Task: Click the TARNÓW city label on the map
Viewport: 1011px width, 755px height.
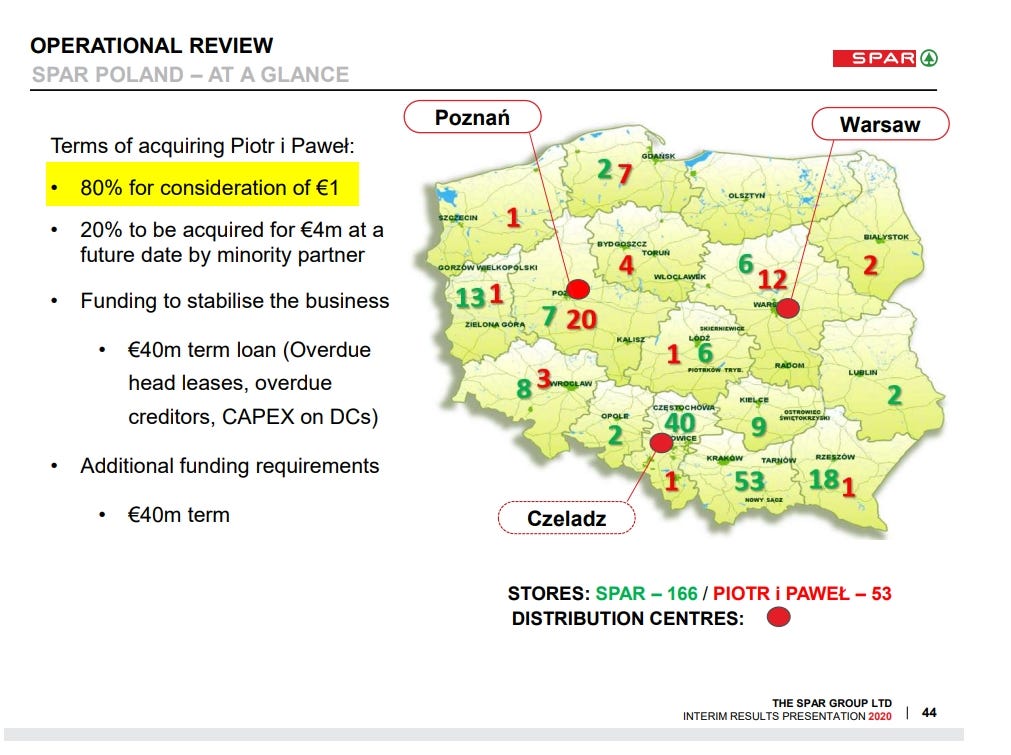Action: click(x=779, y=460)
